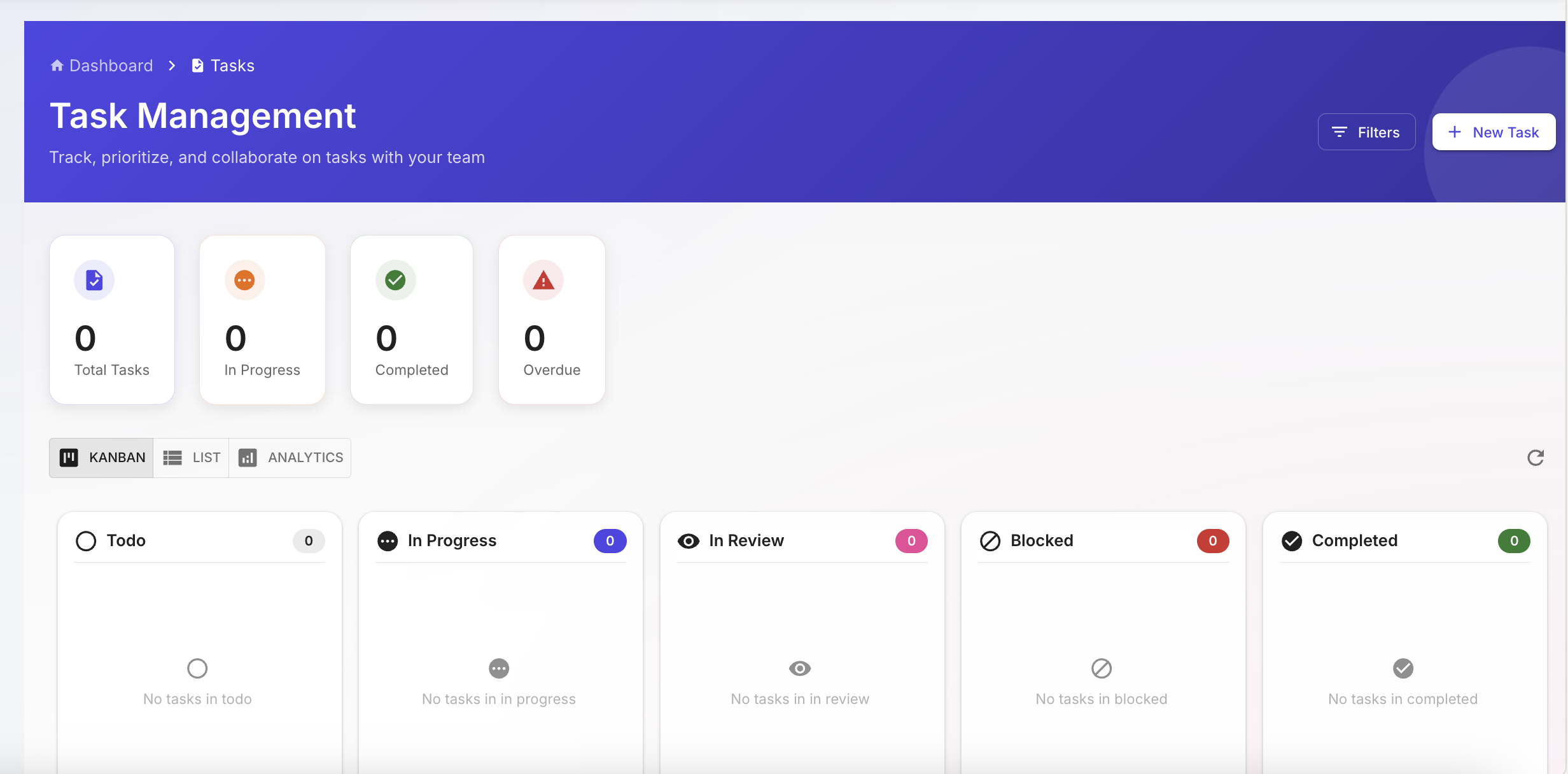Click the 'No tasks in in review' text
The image size is (1568, 774).
tap(800, 699)
